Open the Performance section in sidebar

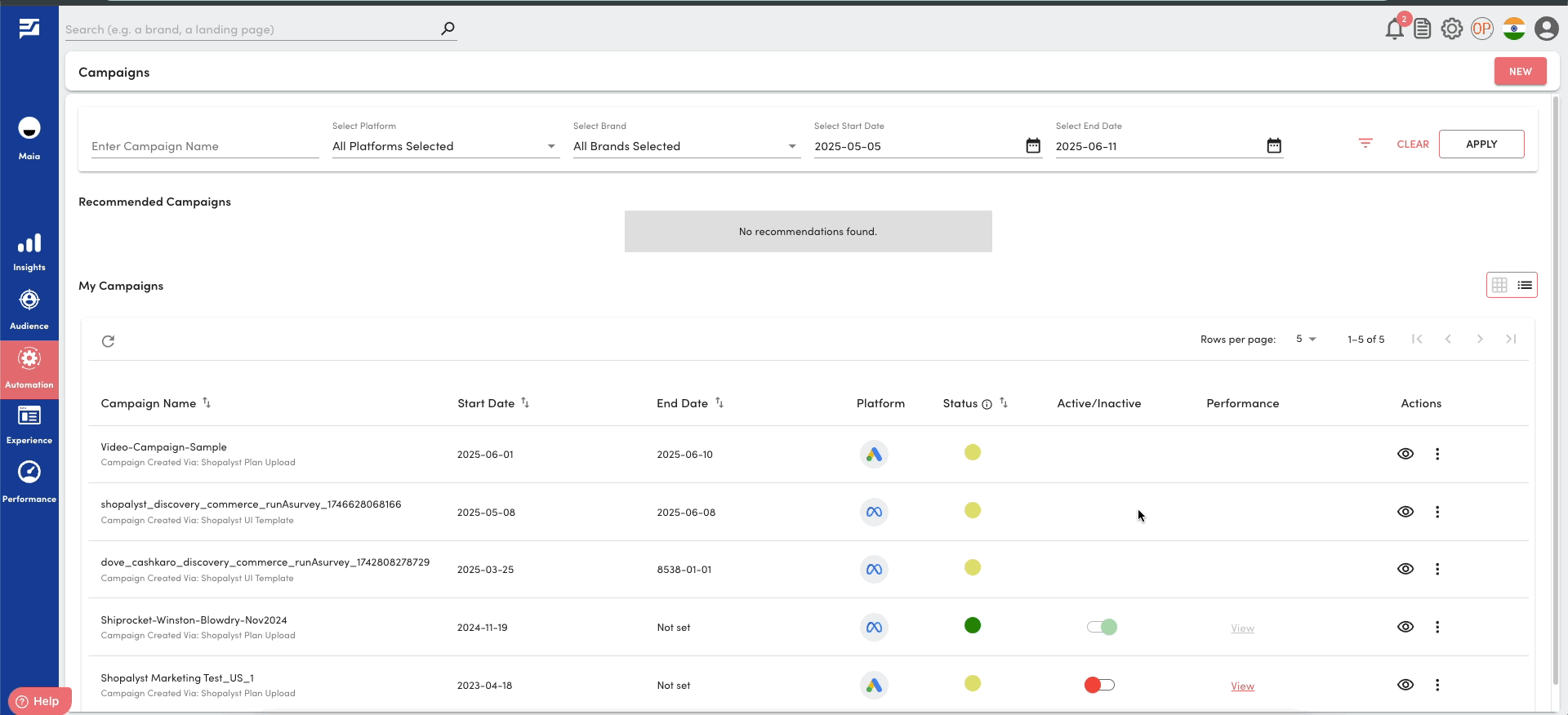tap(29, 482)
